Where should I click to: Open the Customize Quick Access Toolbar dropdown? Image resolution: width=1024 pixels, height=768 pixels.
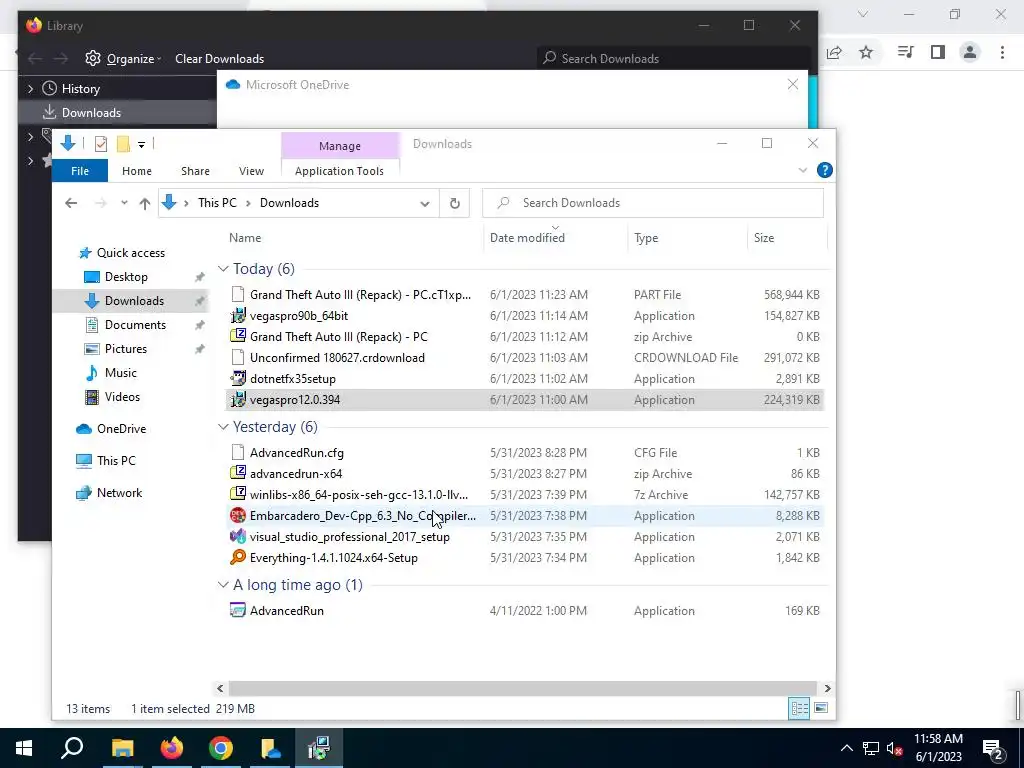click(141, 144)
